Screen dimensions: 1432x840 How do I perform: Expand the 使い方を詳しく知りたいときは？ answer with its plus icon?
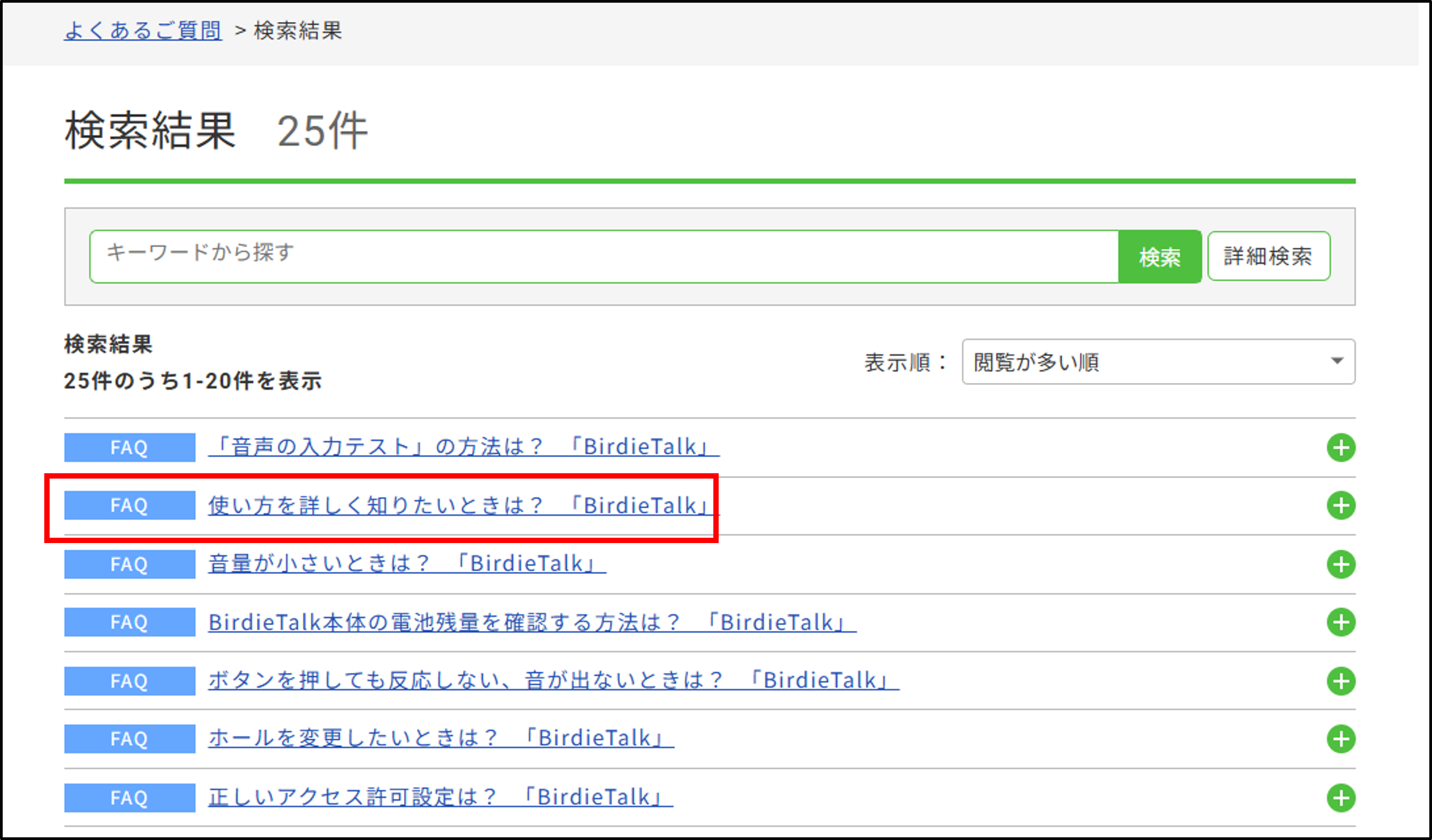pos(1341,505)
